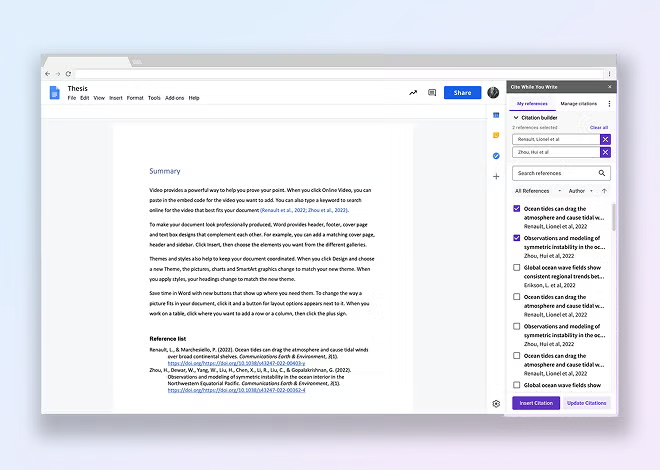This screenshot has height=470, width=660.
Task: Uncheck first Ocean tides reference by Renault
Action: tap(516, 211)
